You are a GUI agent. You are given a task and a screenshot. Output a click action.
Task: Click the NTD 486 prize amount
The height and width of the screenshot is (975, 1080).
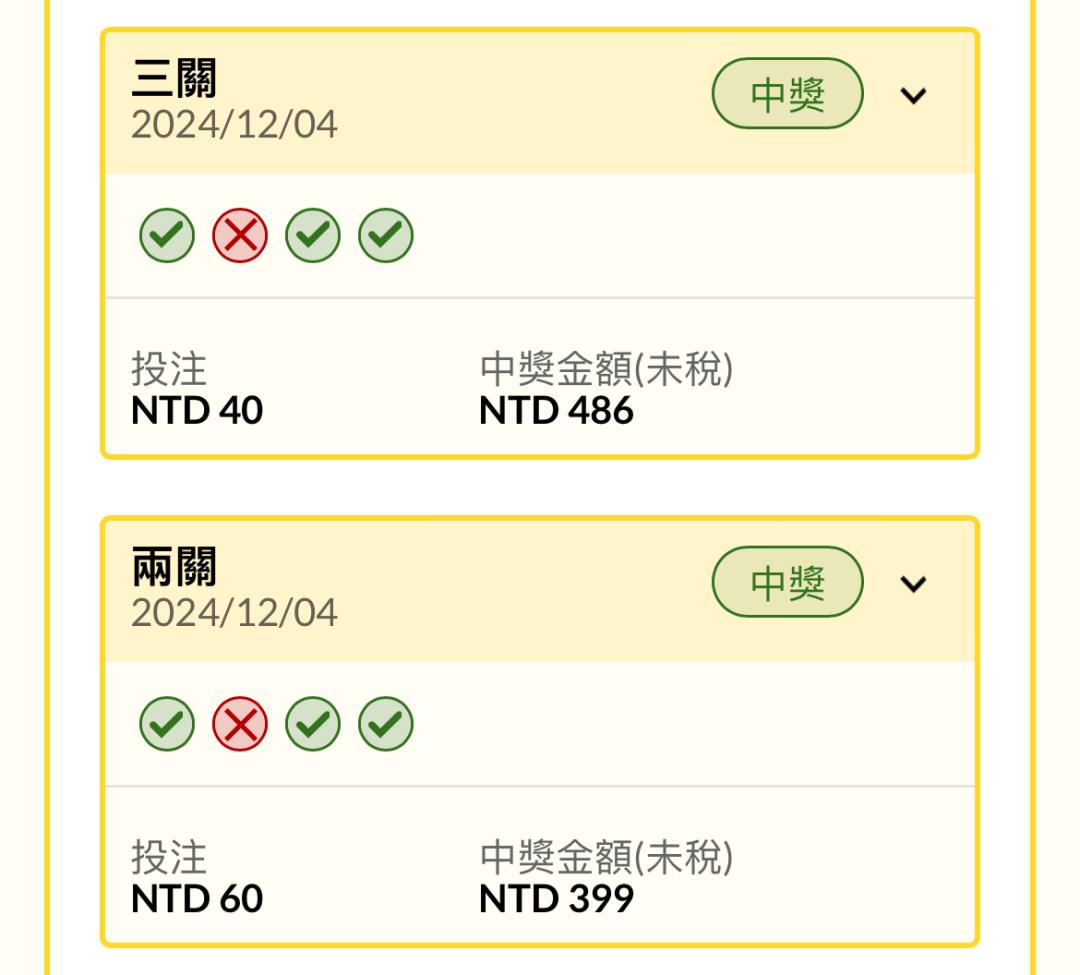click(x=556, y=410)
